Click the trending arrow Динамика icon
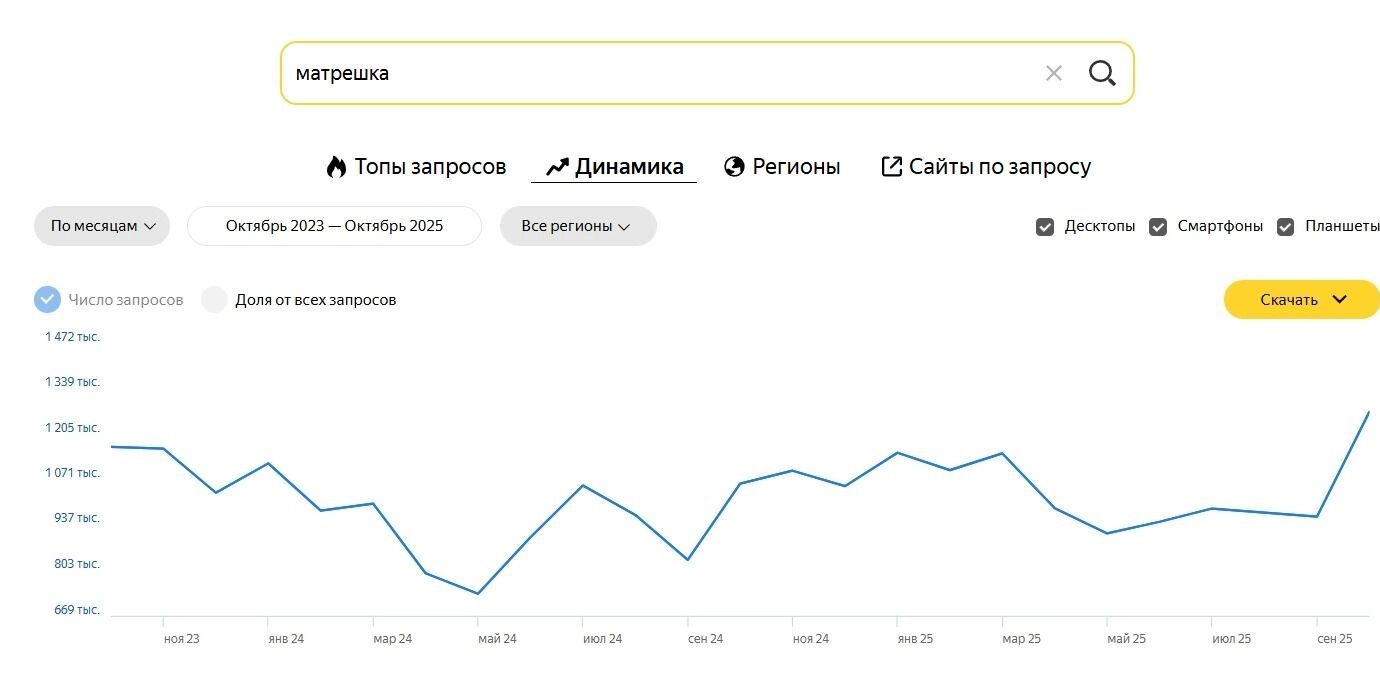This screenshot has height=684, width=1380. click(557, 167)
